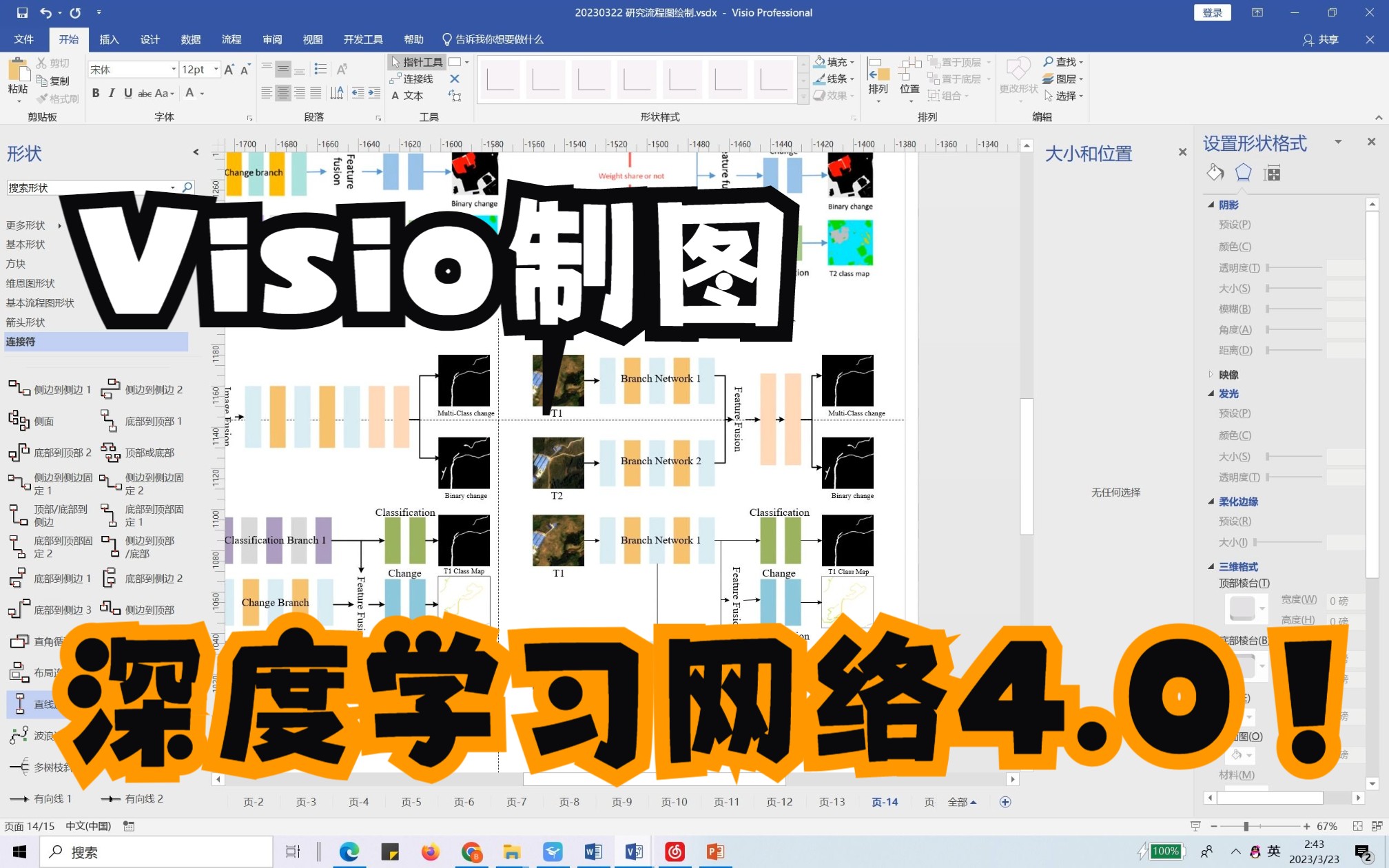Image resolution: width=1389 pixels, height=868 pixels.
Task: Select 底部到侧边 2 connector shape
Action: (143, 579)
